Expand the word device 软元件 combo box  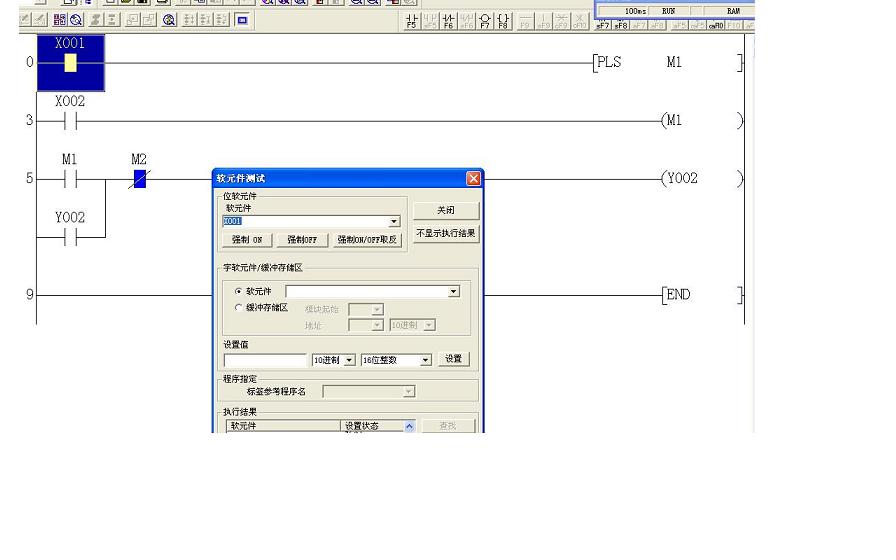453,292
